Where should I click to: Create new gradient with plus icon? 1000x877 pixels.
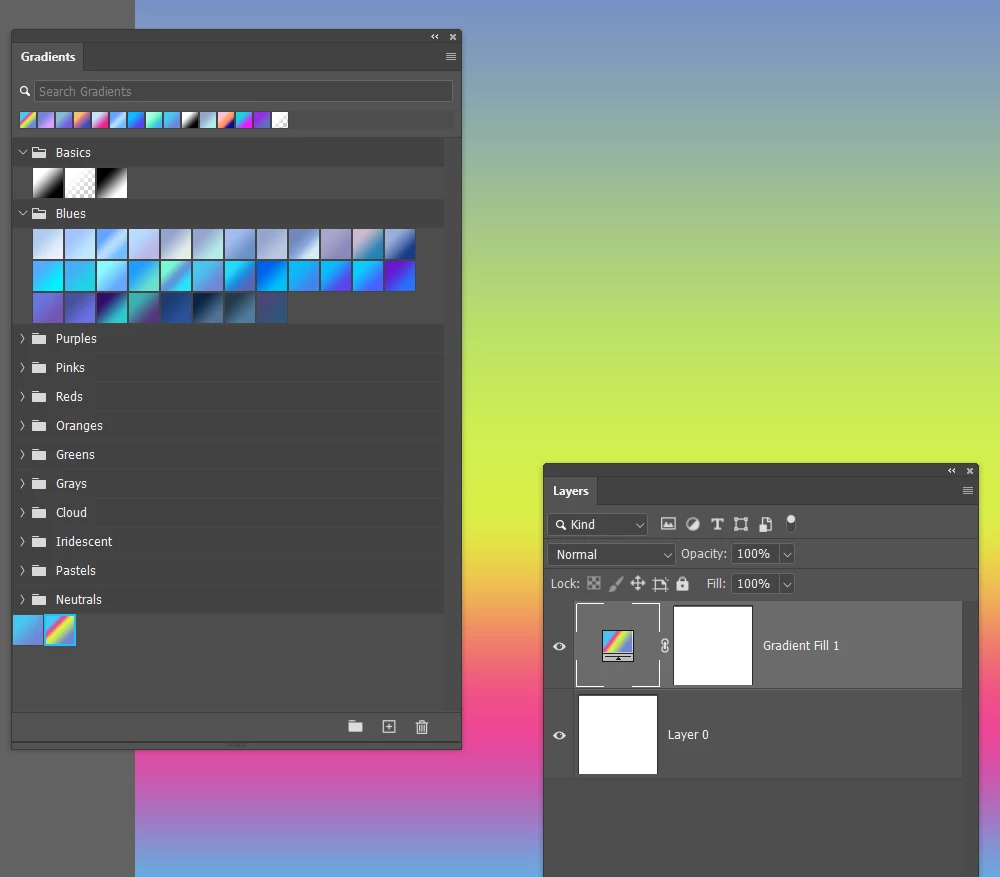click(389, 726)
